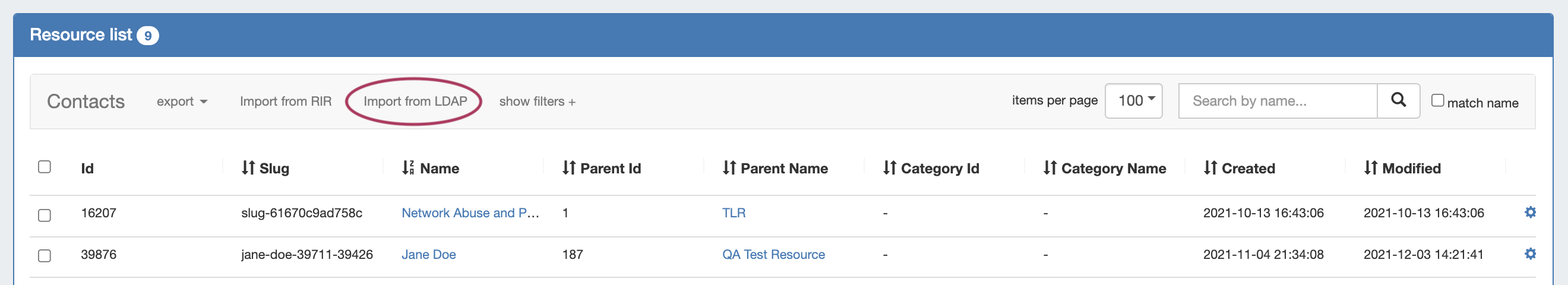This screenshot has width=1568, height=285.
Task: Click Import from RIR menu item
Action: point(286,102)
